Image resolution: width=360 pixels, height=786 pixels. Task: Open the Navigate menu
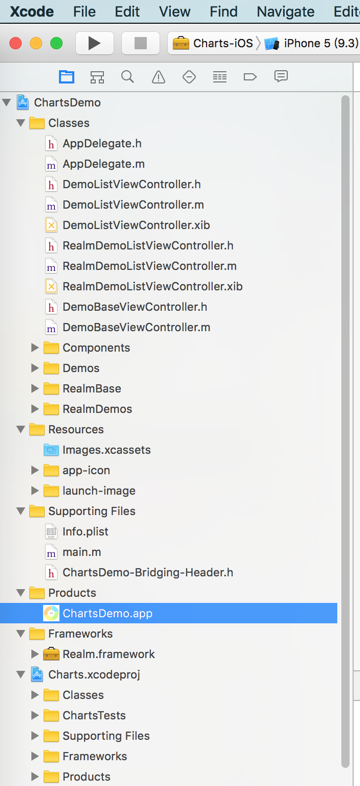[x=285, y=12]
